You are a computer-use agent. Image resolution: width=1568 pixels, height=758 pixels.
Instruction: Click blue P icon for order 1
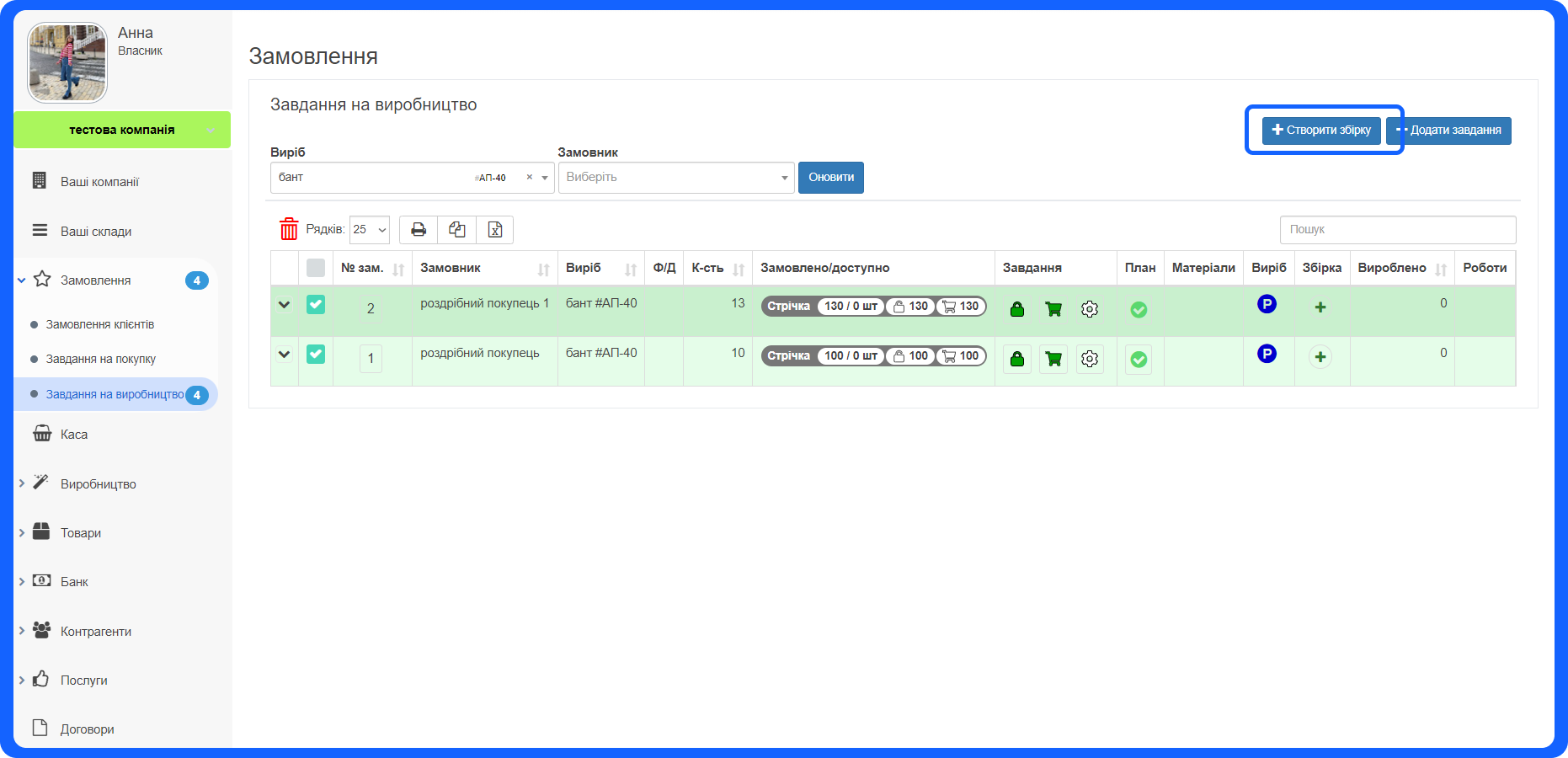click(x=1267, y=354)
